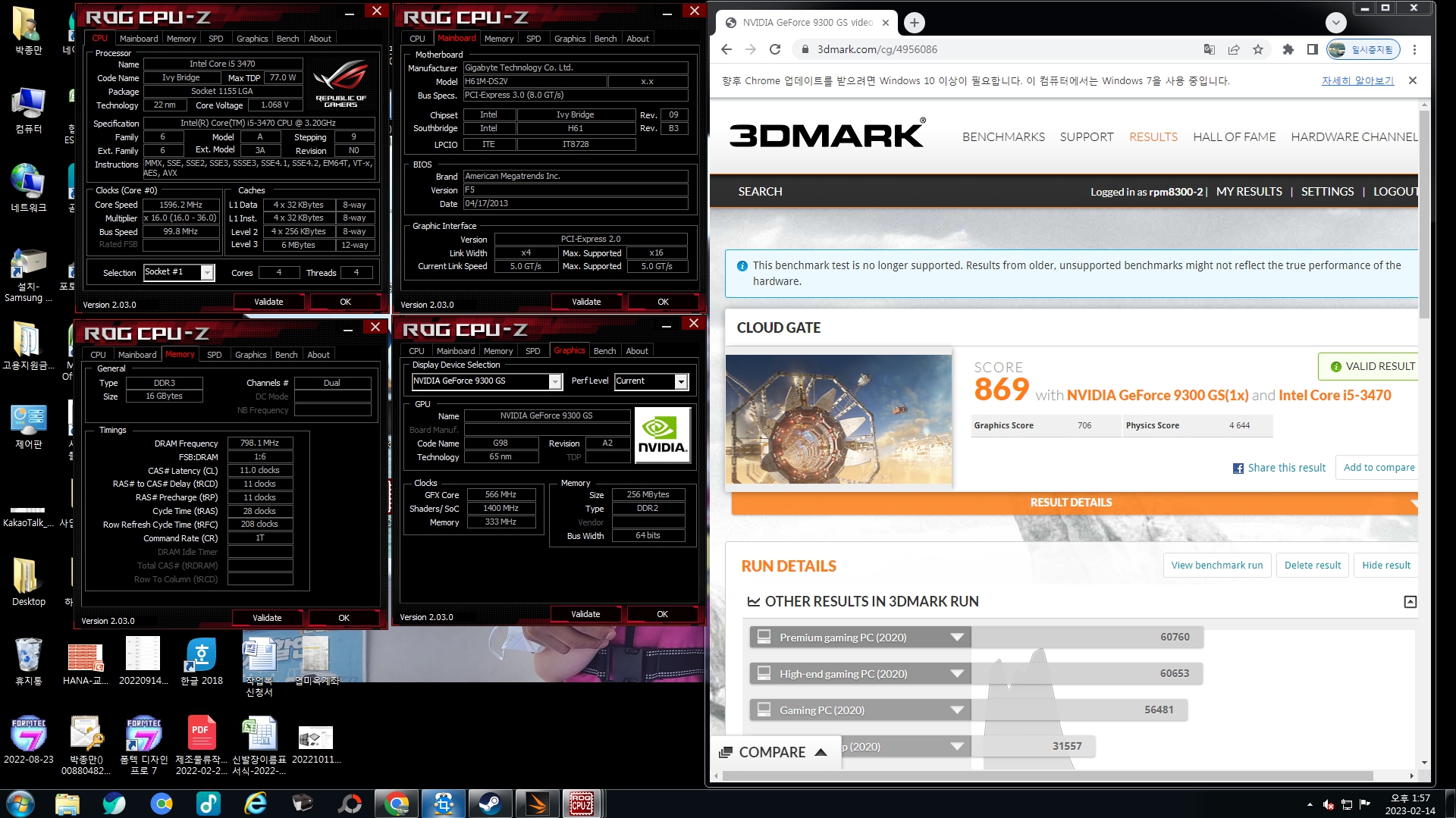Click the Cloud Gate benchmark thumbnail

pyautogui.click(x=838, y=419)
